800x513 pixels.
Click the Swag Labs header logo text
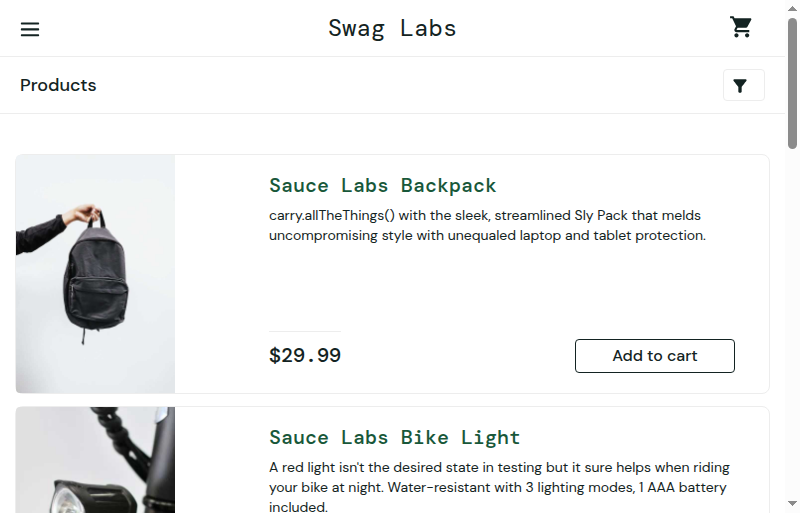click(x=392, y=29)
